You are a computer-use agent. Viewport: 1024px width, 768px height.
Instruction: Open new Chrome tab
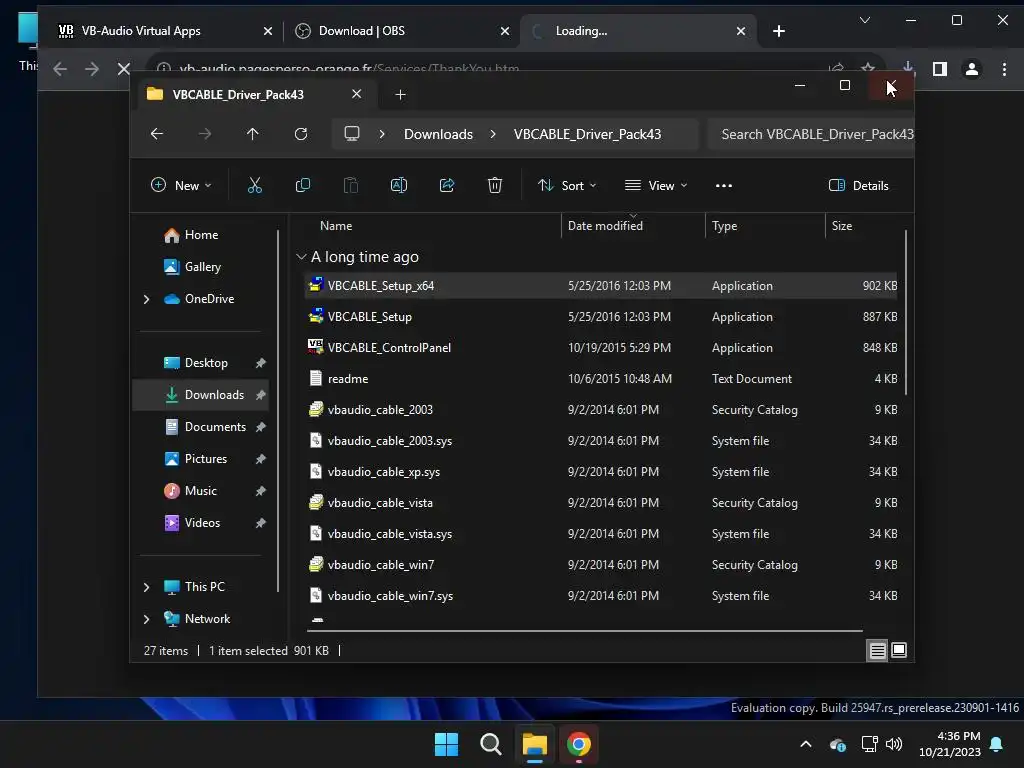point(778,31)
